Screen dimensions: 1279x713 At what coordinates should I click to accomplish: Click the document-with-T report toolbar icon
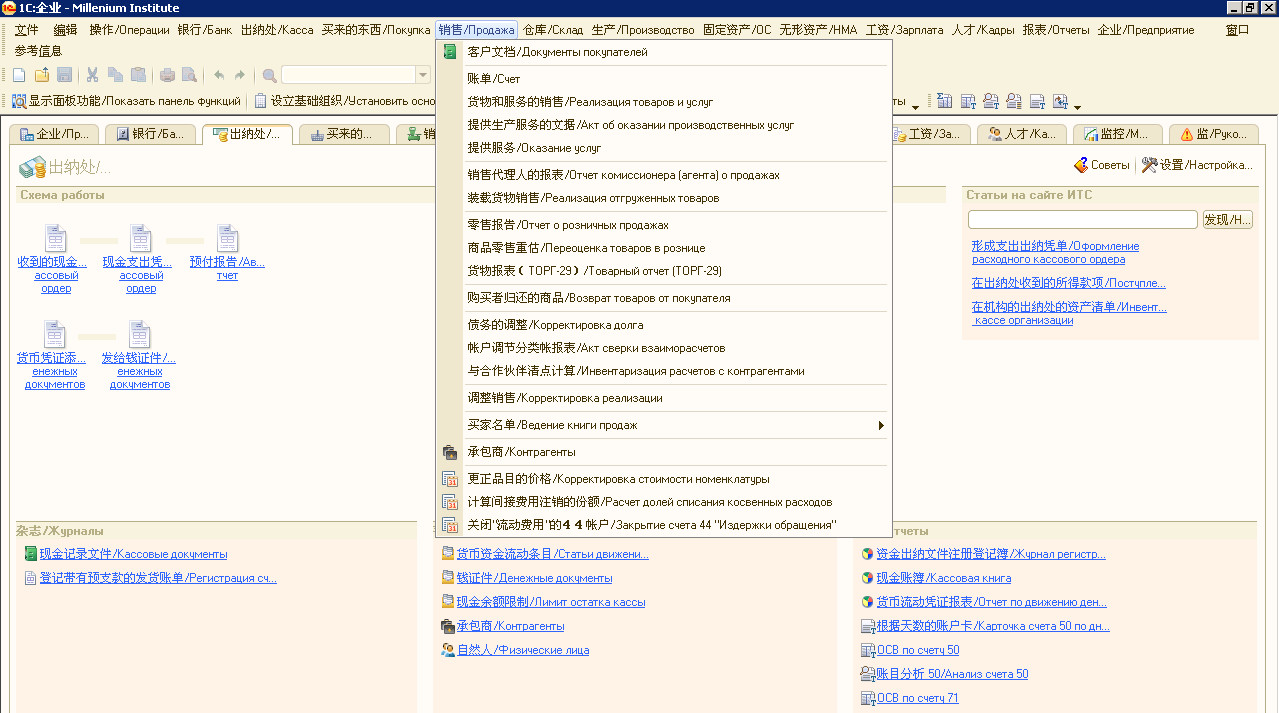(1037, 101)
